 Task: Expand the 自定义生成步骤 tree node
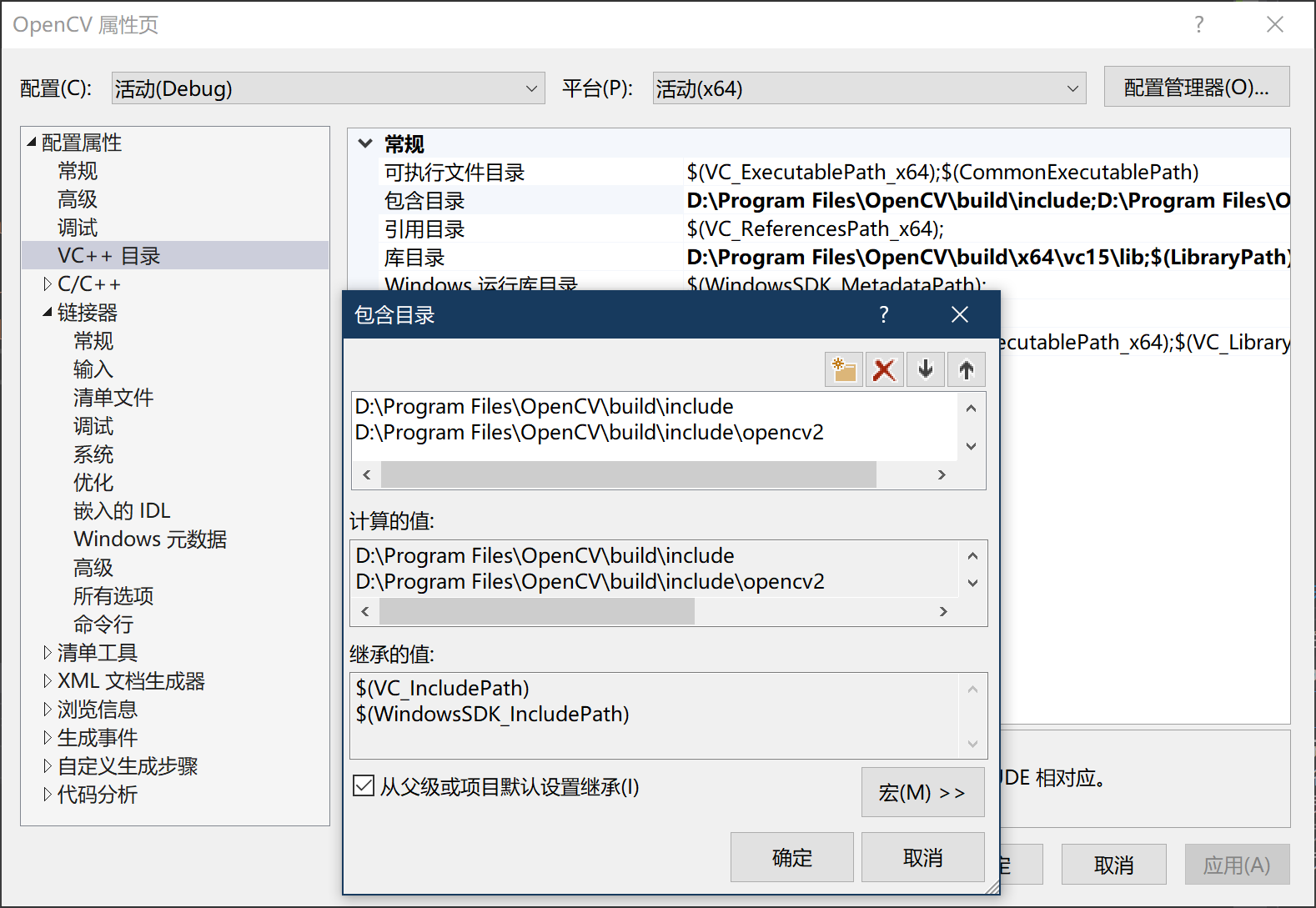[x=48, y=766]
